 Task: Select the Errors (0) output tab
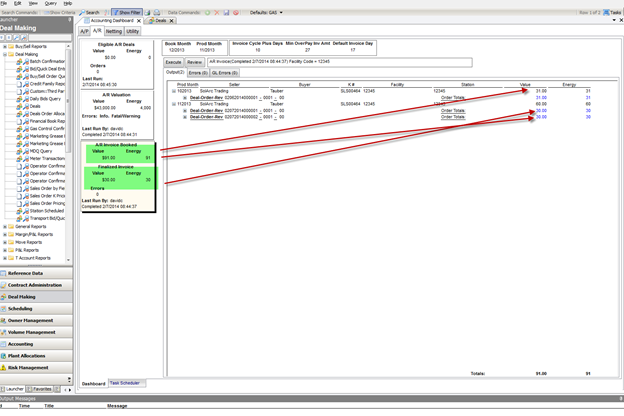(x=197, y=72)
